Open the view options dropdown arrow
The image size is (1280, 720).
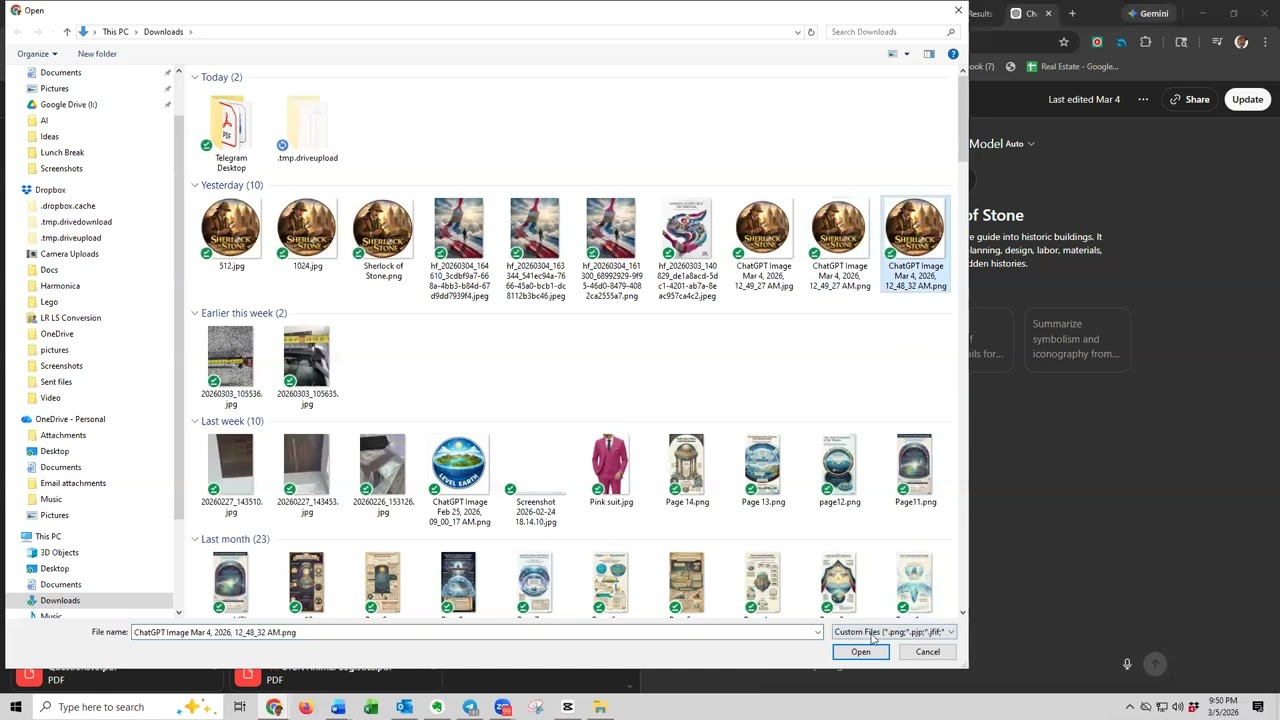tap(907, 54)
